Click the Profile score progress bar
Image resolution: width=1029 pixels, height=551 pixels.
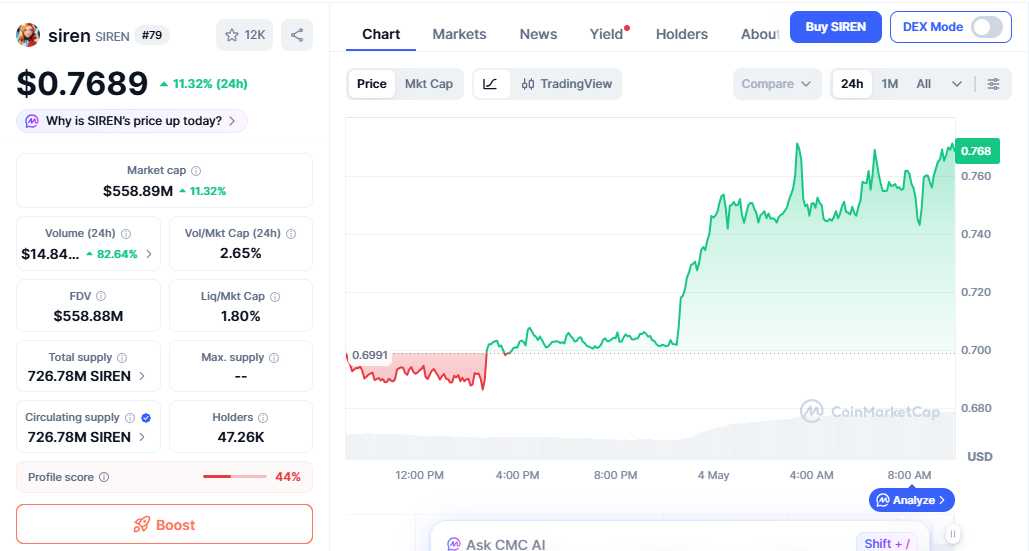[x=235, y=477]
